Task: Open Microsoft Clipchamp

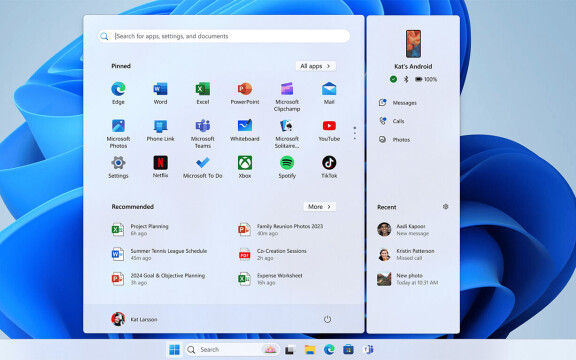Action: click(287, 97)
